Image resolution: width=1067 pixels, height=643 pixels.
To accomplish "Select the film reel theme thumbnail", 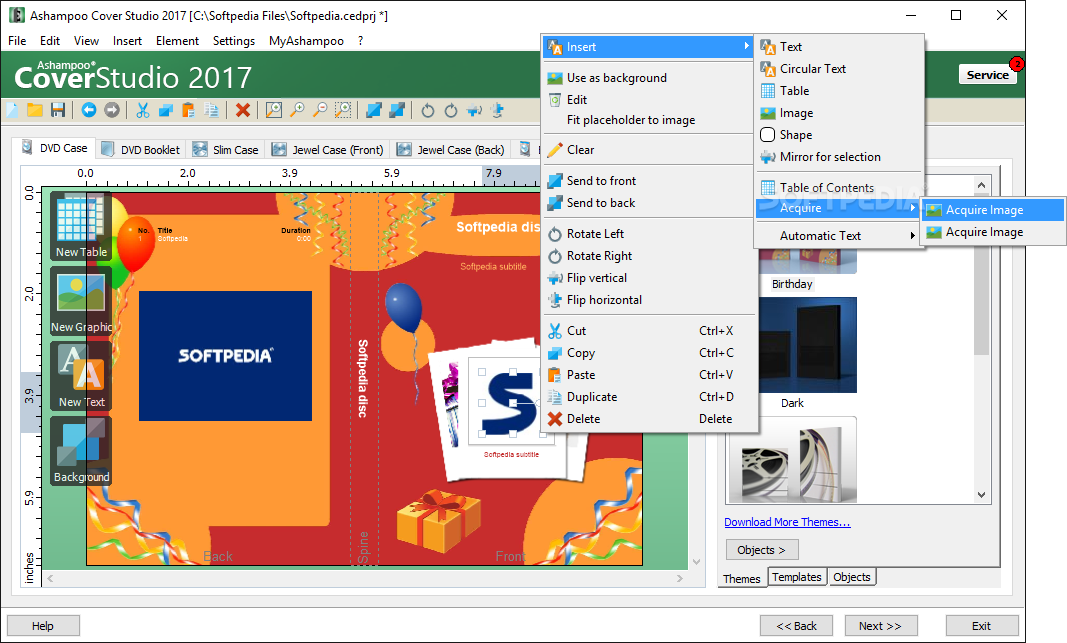I will [x=793, y=460].
